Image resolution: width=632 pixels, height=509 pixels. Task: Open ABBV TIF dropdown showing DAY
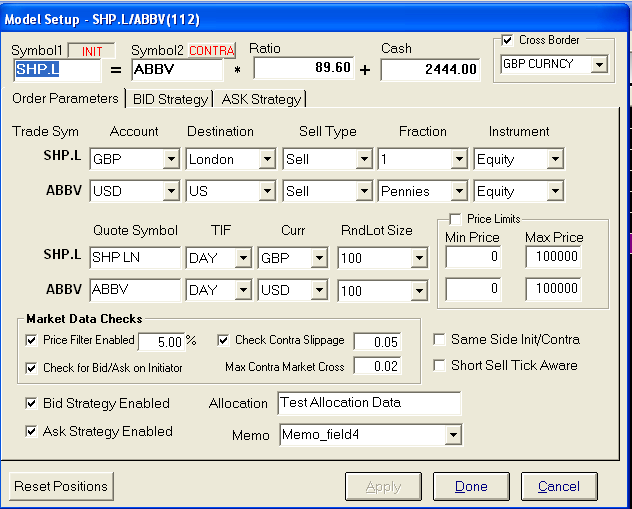(243, 290)
